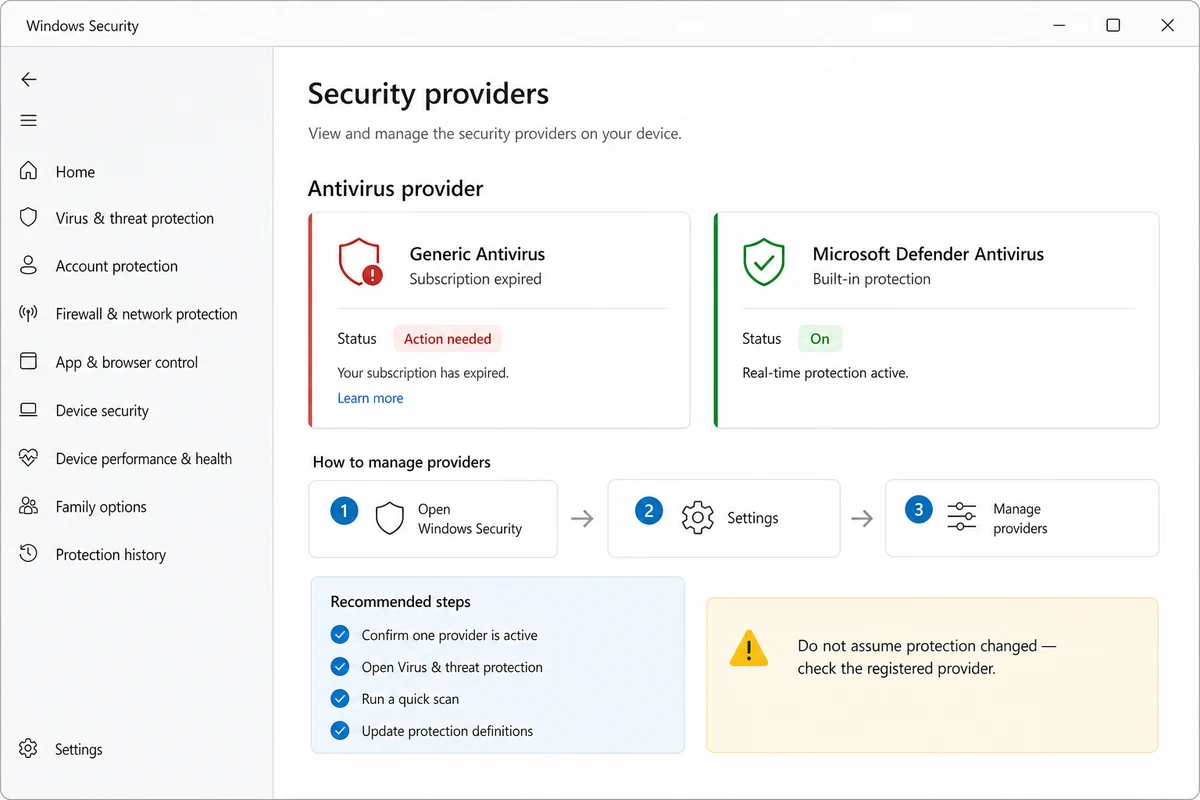Click red warning shield on Generic Antivirus
The width and height of the screenshot is (1200, 800).
click(360, 262)
